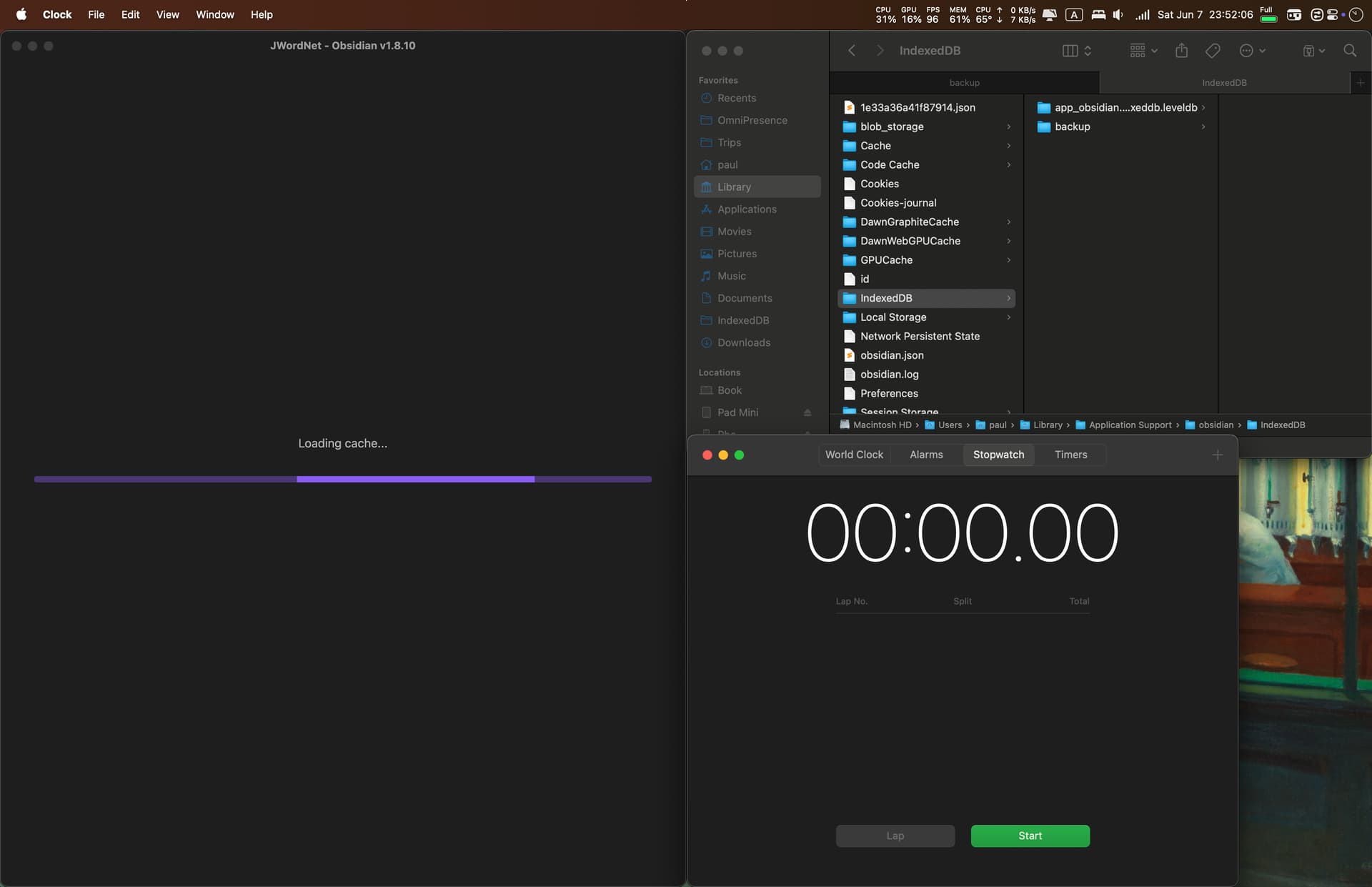Click obsidian in the path bar
Image resolution: width=1372 pixels, height=887 pixels.
[1209, 425]
